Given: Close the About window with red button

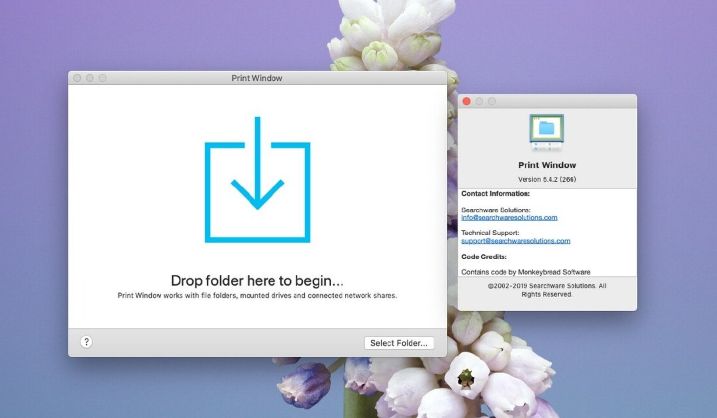Looking at the screenshot, I should pos(466,101).
